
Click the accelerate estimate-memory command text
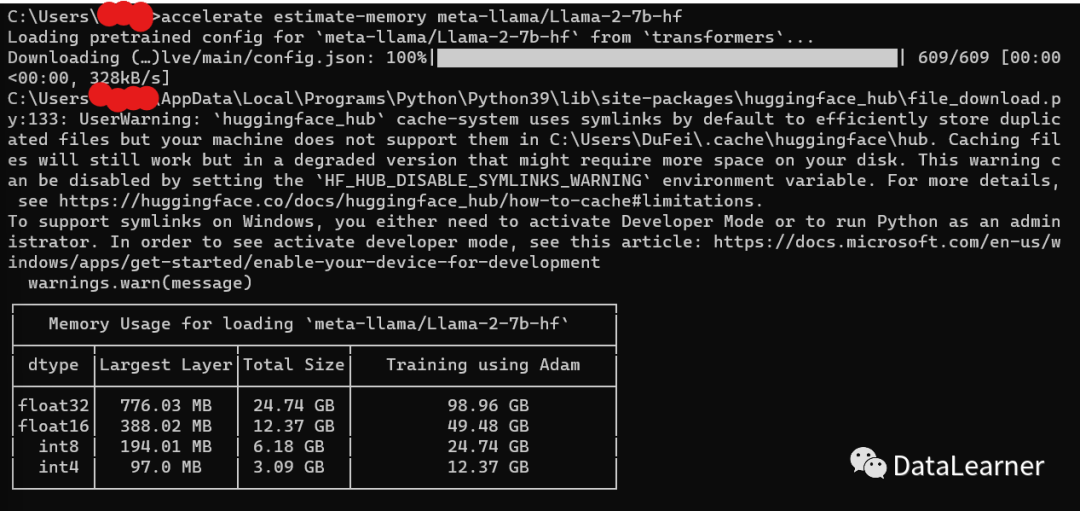coord(421,16)
